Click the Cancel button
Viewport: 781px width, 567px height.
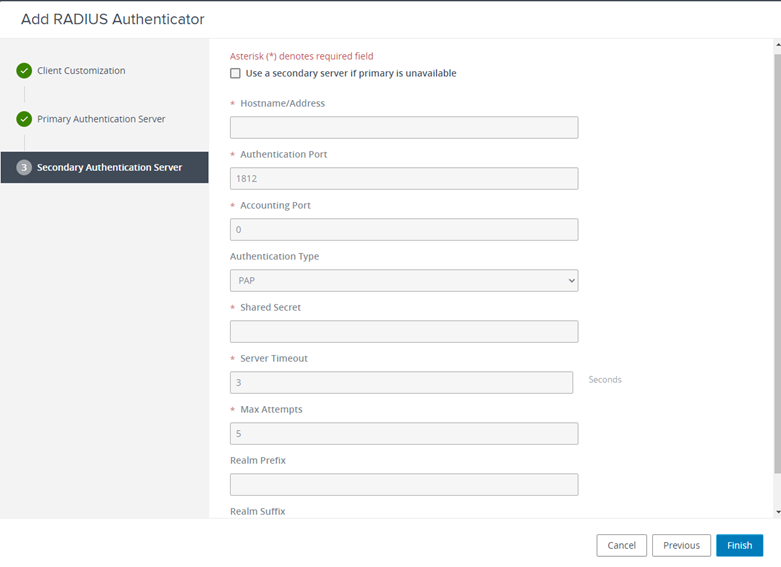pos(621,545)
